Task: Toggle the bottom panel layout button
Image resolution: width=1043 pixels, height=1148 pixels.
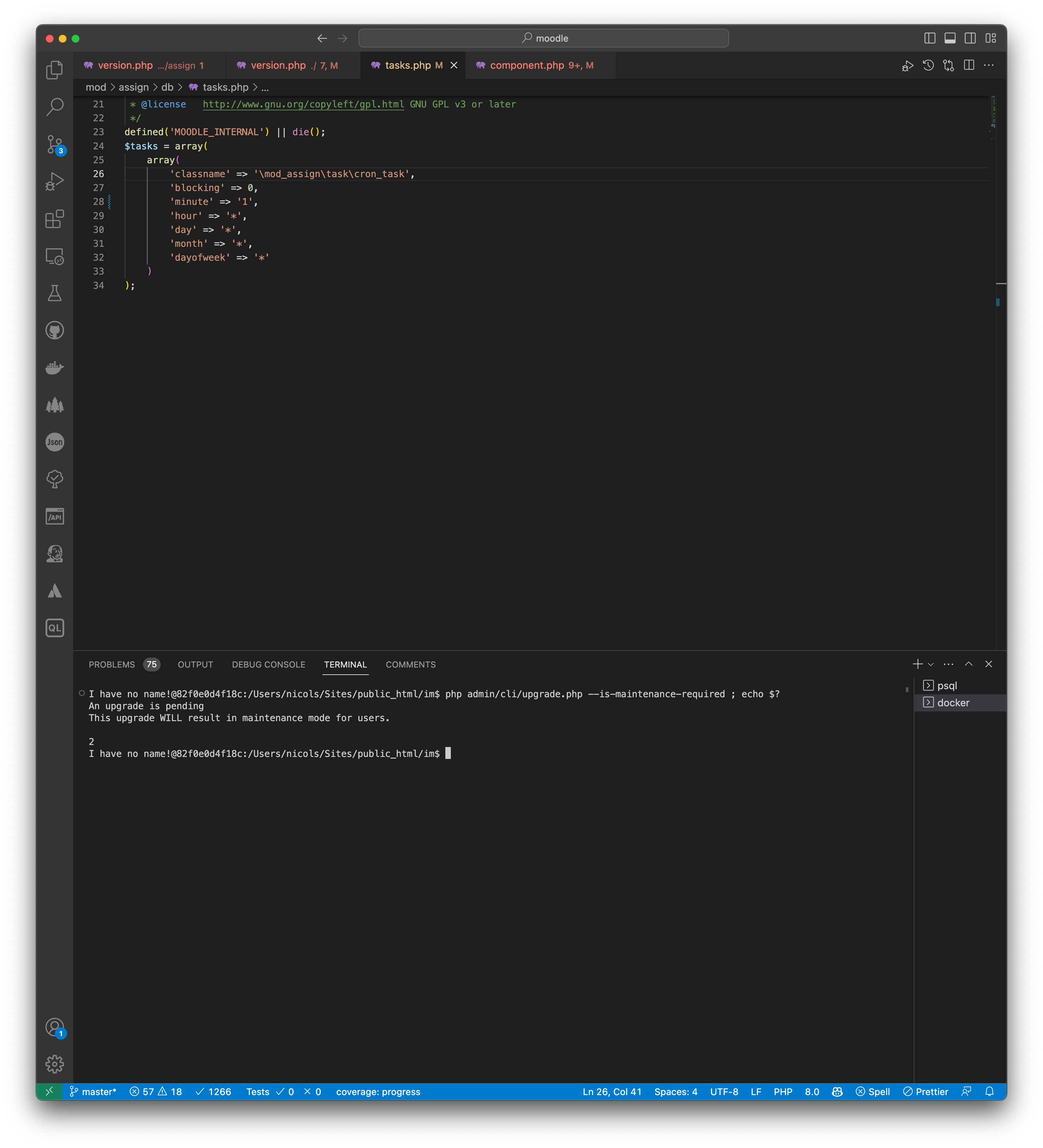Action: pos(950,38)
